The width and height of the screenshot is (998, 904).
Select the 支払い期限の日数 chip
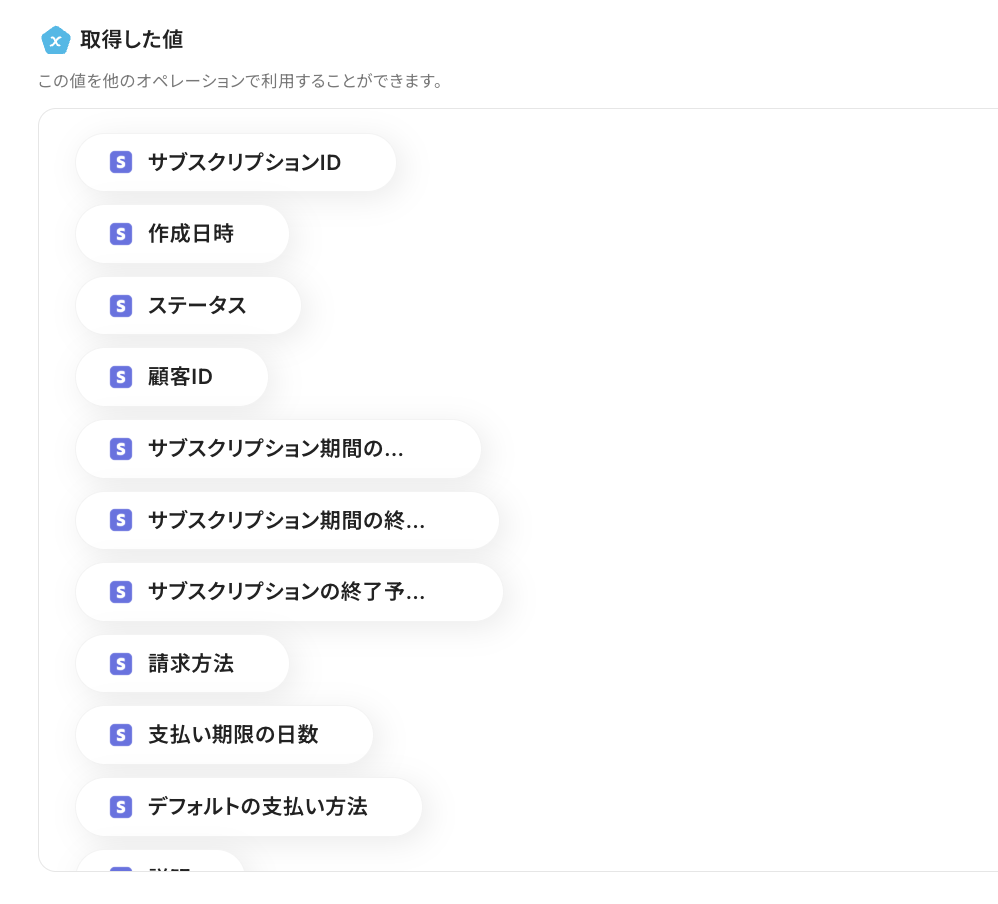pyautogui.click(x=233, y=735)
